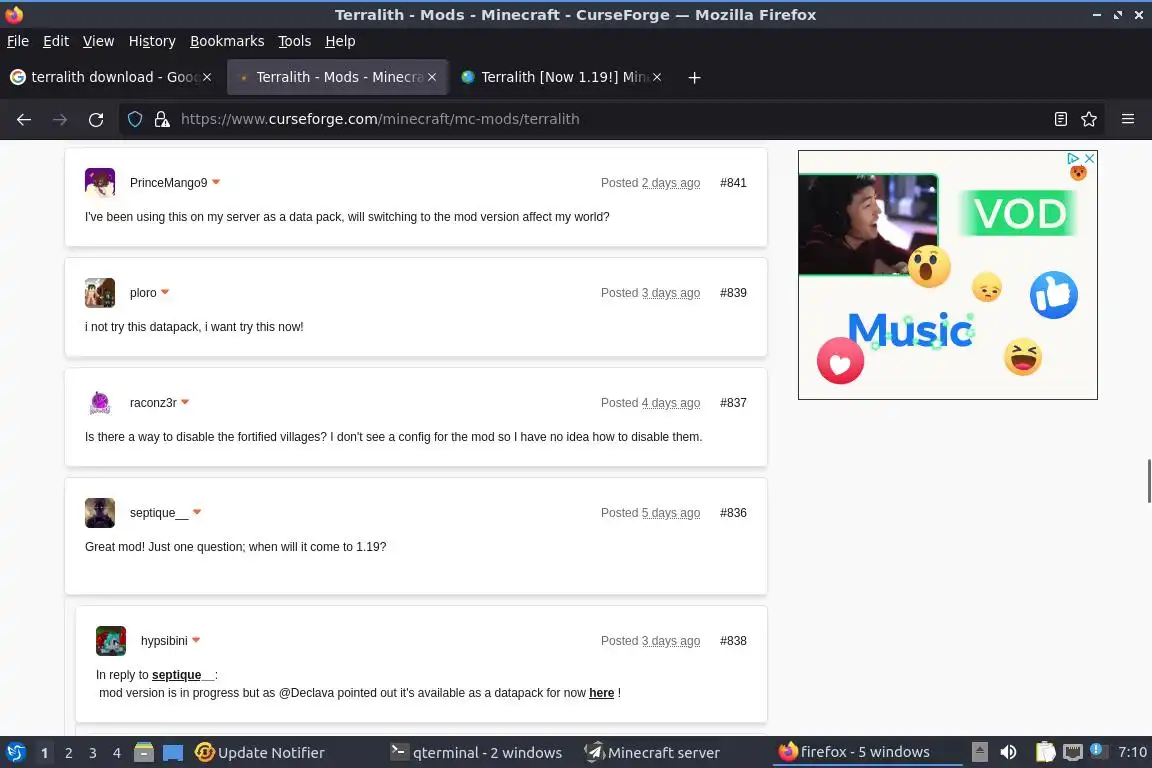This screenshot has height=768, width=1152.
Task: Open PrinceMango9's avatar
Action: 100,183
